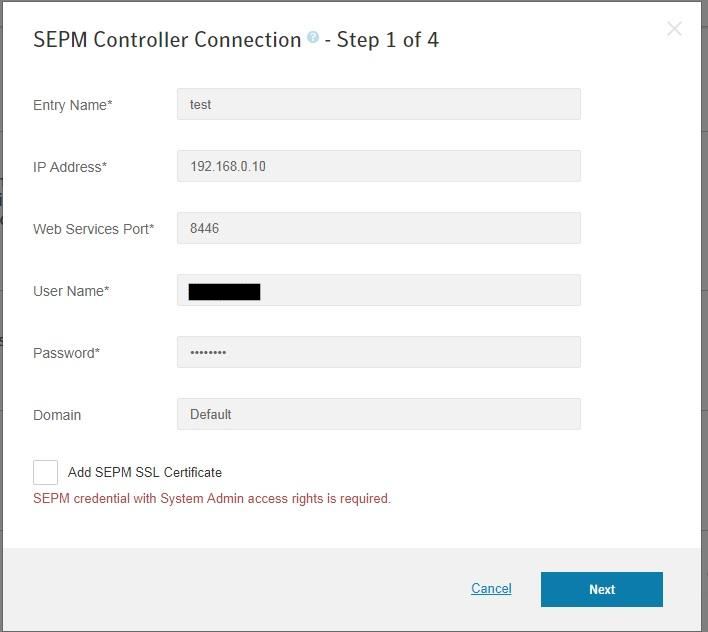Focus the Password field
The height and width of the screenshot is (632, 708).
tap(378, 352)
